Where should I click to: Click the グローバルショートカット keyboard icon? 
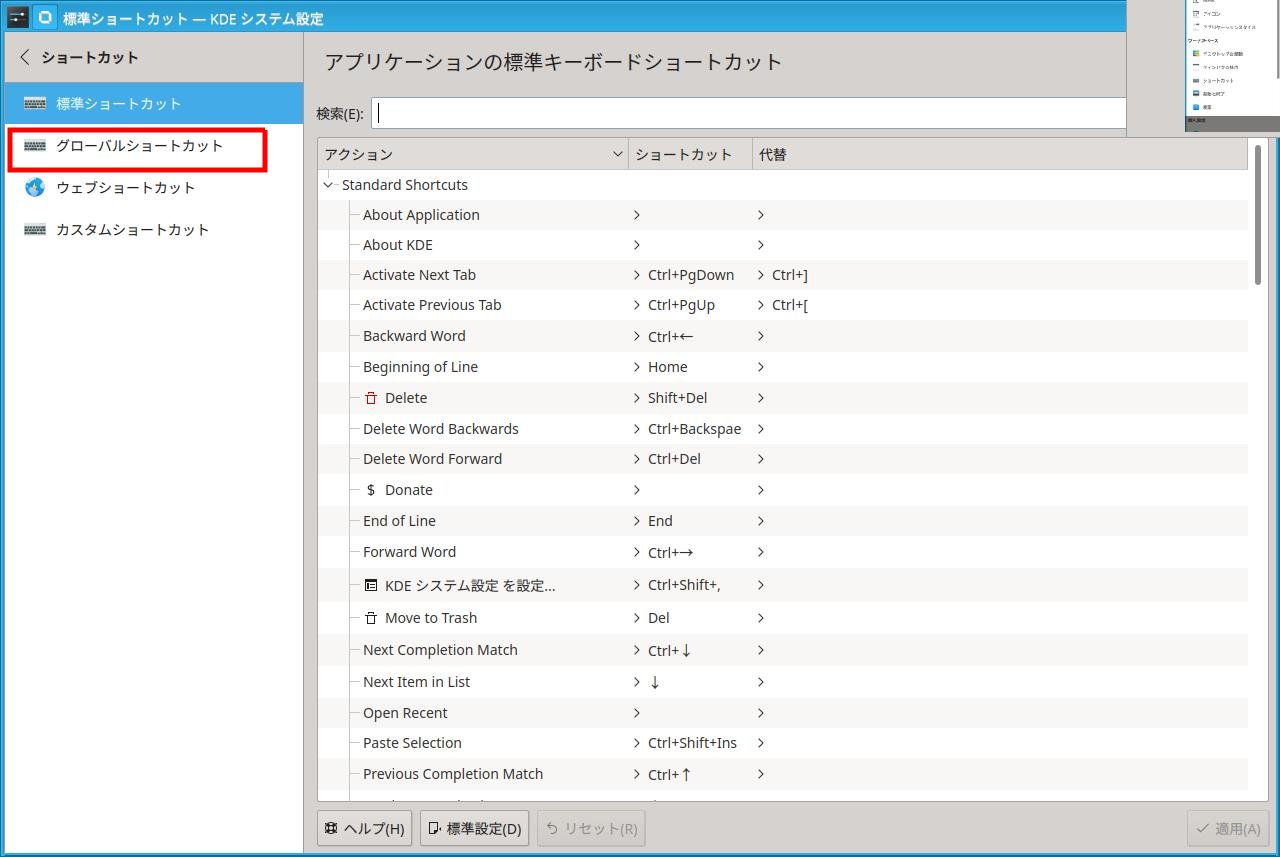coord(35,146)
